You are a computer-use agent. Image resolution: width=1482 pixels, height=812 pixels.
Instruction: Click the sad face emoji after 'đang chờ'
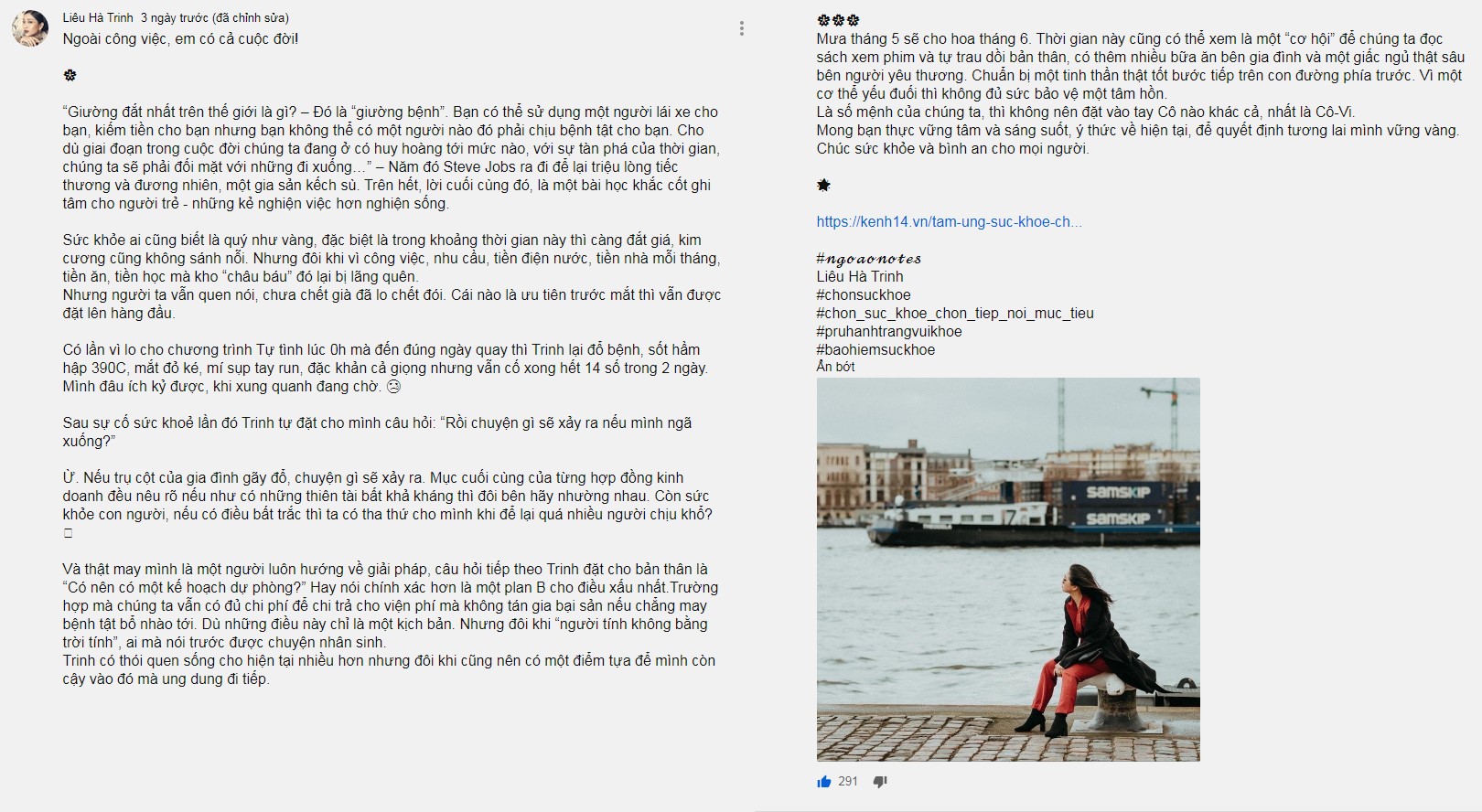coord(393,387)
